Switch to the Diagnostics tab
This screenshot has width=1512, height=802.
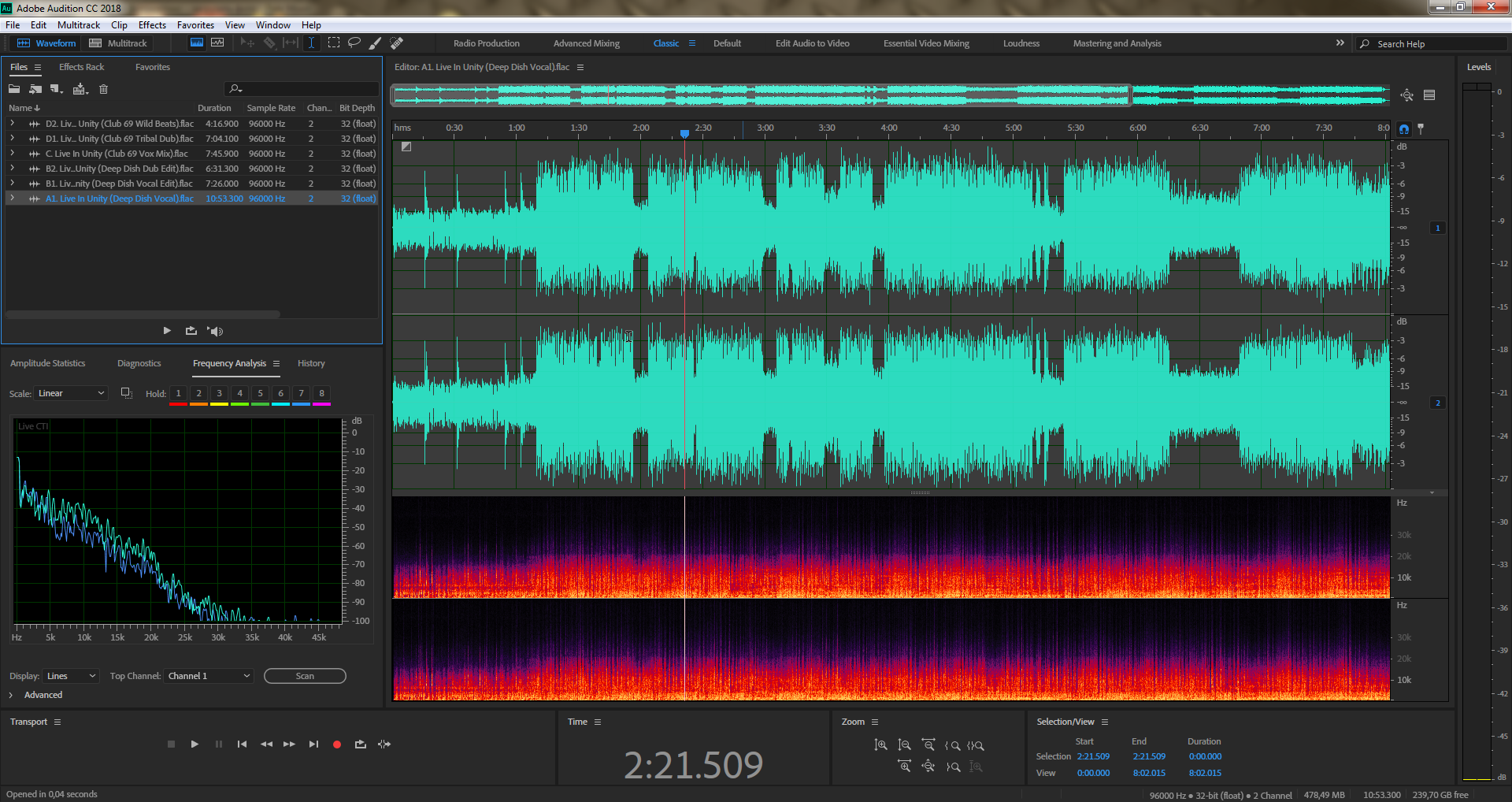[x=139, y=363]
